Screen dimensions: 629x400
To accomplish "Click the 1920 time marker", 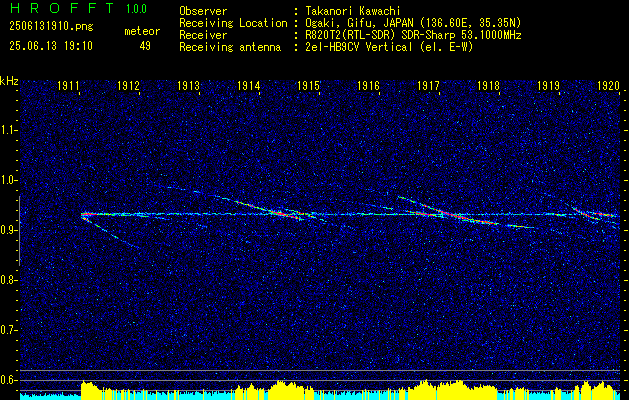I will 608,85.
